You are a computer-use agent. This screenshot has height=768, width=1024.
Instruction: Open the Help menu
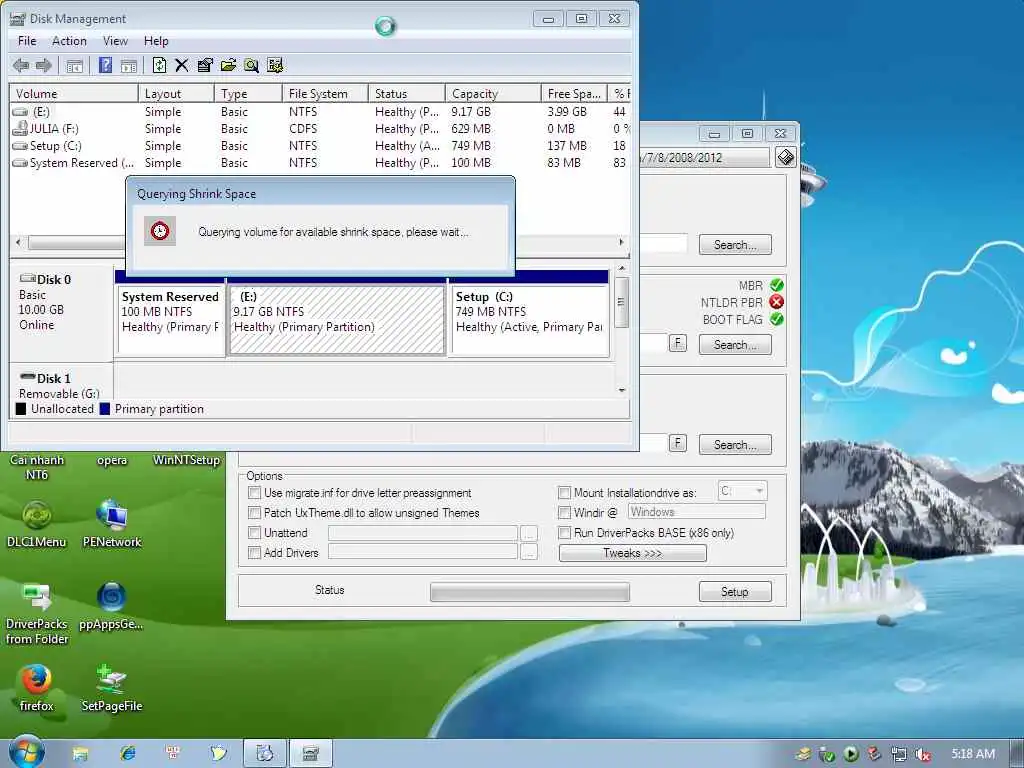click(x=156, y=41)
